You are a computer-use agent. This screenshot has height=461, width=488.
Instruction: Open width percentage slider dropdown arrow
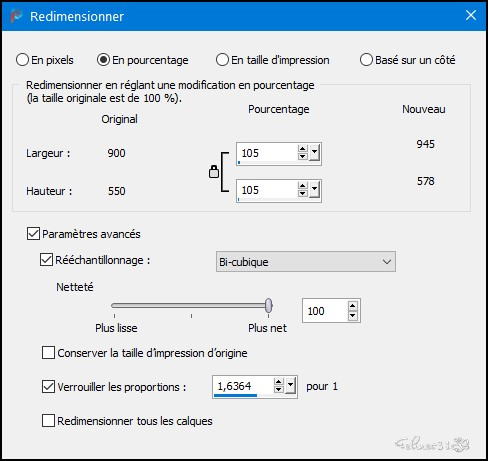click(314, 153)
